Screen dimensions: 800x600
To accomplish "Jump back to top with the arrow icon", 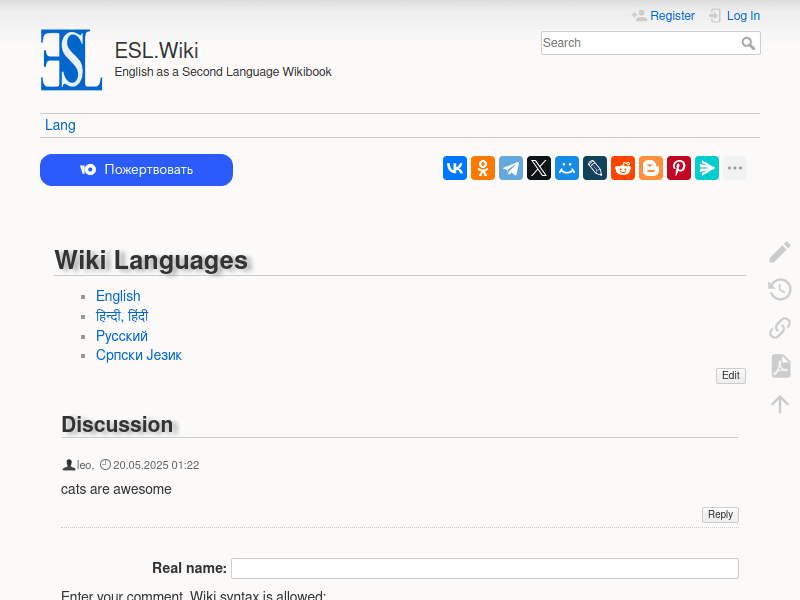I will (x=779, y=403).
